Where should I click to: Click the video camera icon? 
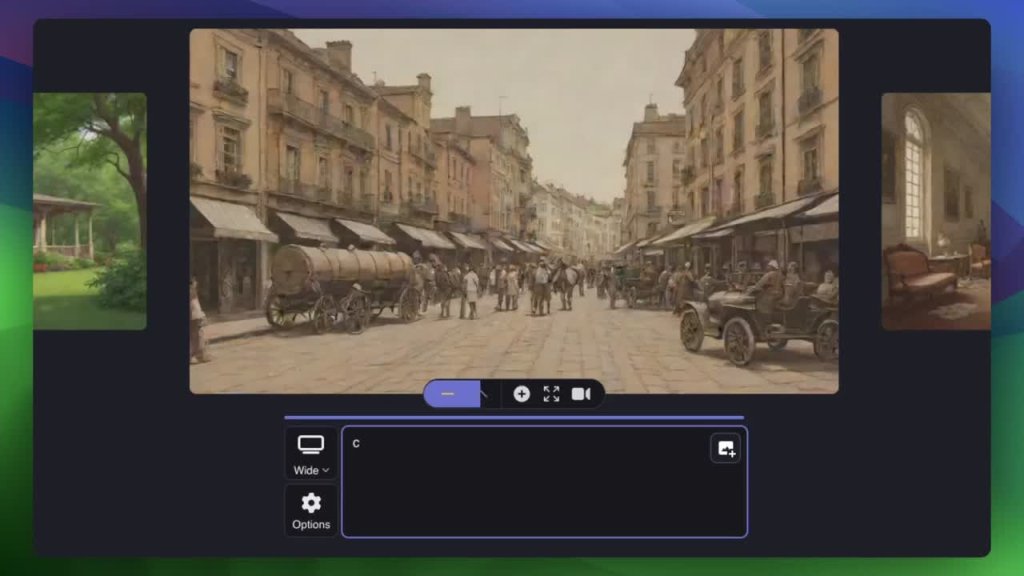pyautogui.click(x=581, y=394)
